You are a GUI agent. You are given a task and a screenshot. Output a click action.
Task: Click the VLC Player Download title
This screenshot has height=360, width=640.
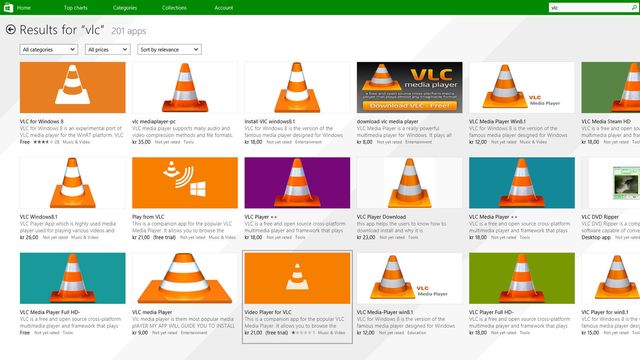pyautogui.click(x=381, y=217)
